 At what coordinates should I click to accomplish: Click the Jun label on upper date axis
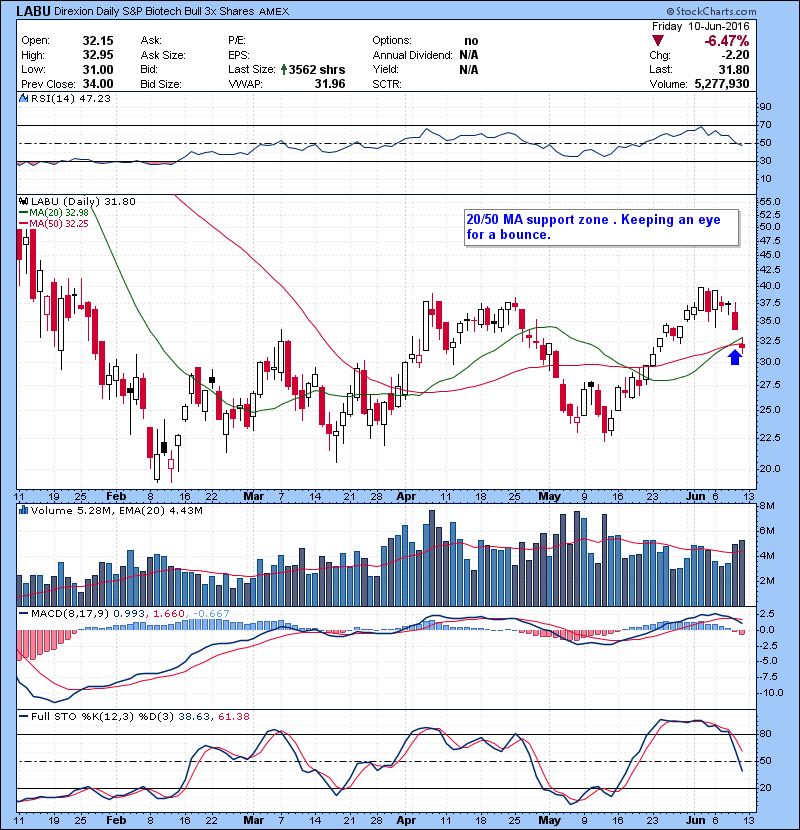pos(696,497)
